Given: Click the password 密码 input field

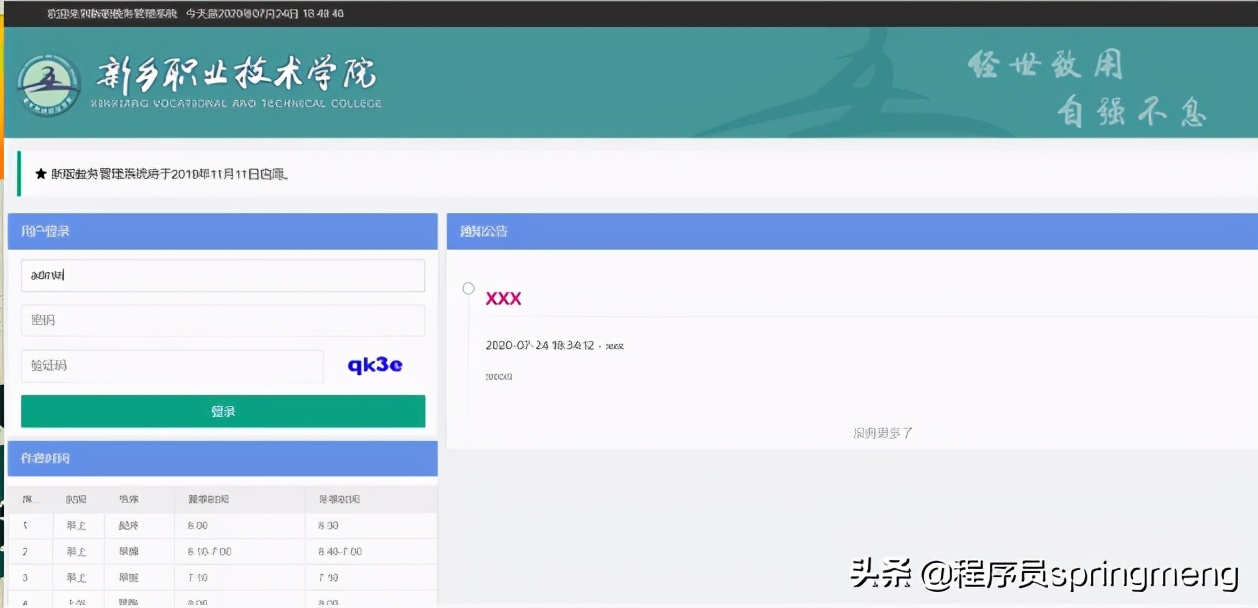Looking at the screenshot, I should coord(222,320).
